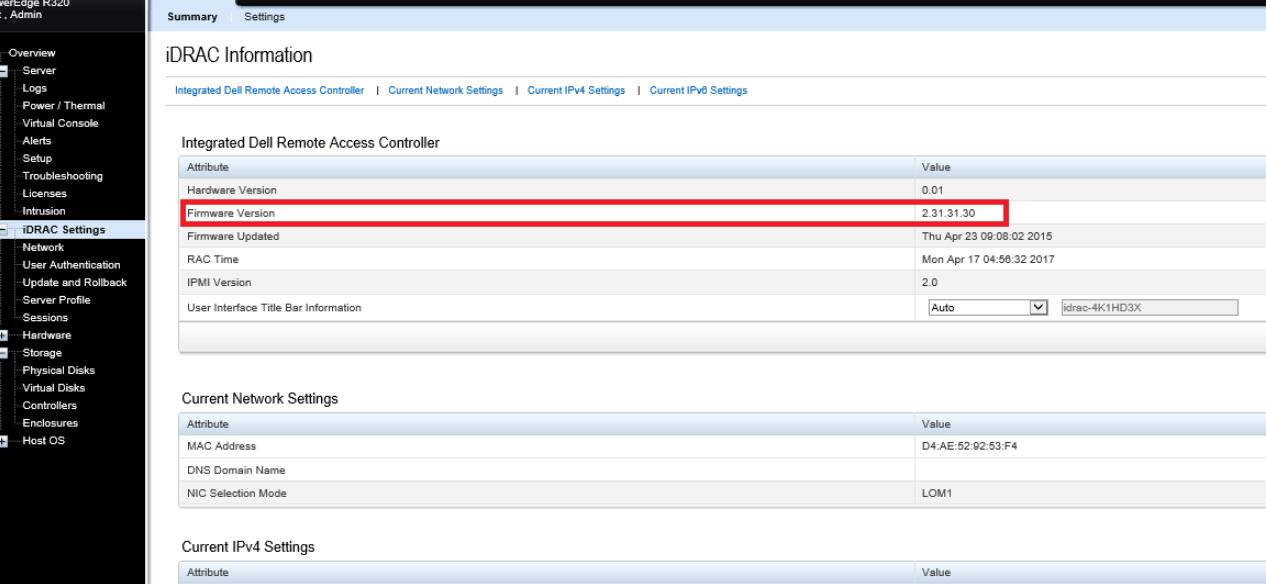Open Enclosures under Storage
The image size is (1266, 584).
click(x=49, y=423)
